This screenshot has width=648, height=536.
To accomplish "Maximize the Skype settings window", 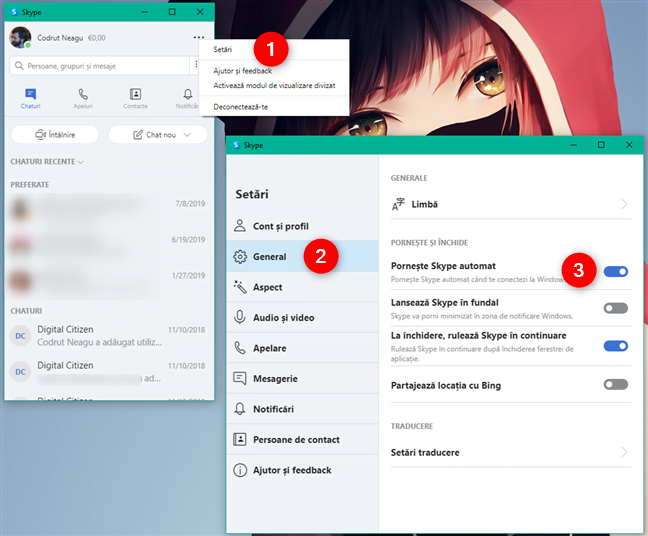I will (x=601, y=145).
